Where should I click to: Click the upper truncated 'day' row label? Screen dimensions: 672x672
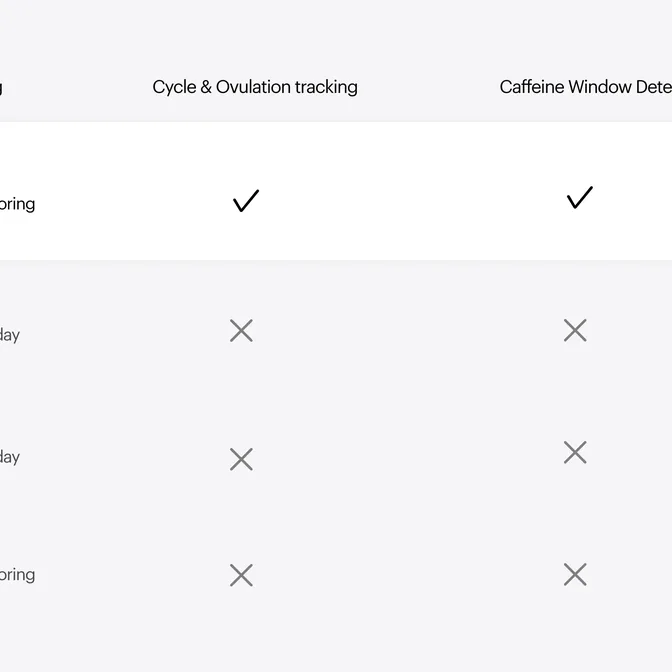click(x=10, y=335)
